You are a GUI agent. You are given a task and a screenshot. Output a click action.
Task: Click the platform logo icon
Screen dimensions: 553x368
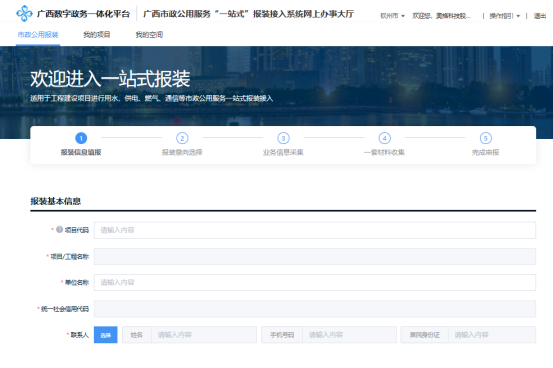pos(24,14)
